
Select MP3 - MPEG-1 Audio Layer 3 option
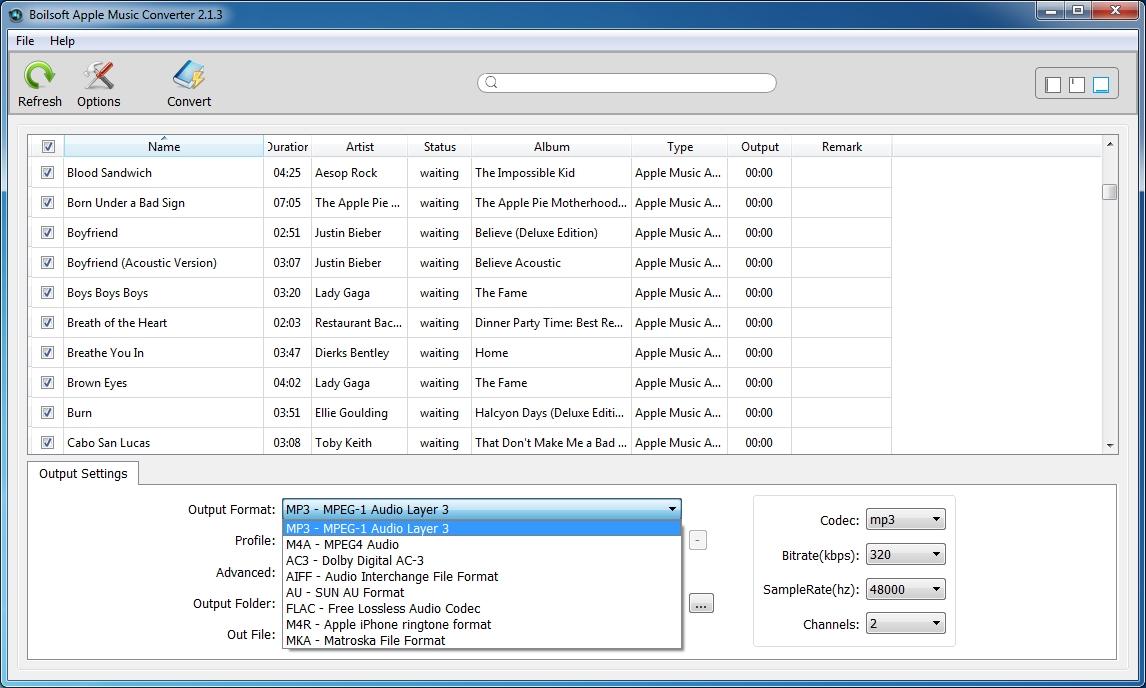pyautogui.click(x=482, y=529)
